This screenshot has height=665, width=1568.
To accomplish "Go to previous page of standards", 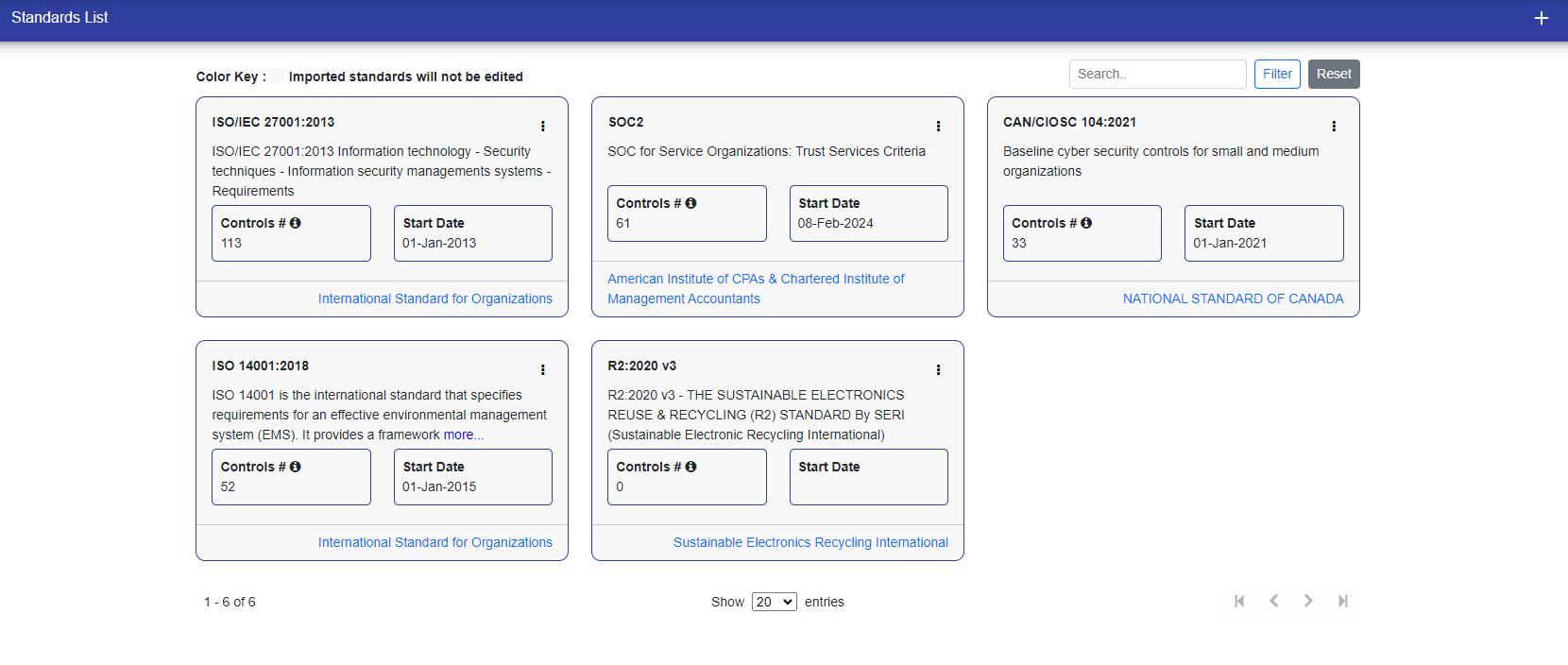I will (1273, 601).
